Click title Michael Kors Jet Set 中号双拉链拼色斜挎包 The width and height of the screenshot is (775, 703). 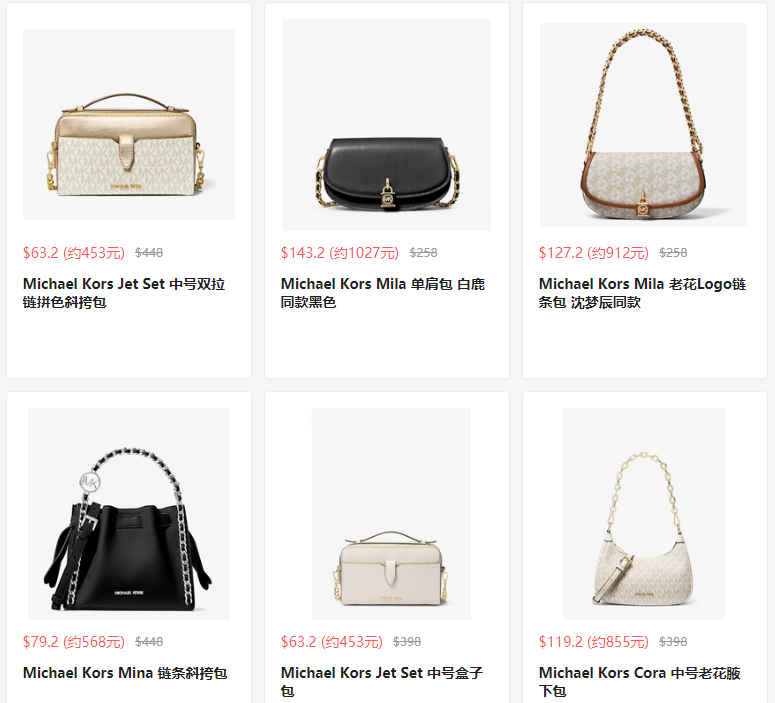124,293
